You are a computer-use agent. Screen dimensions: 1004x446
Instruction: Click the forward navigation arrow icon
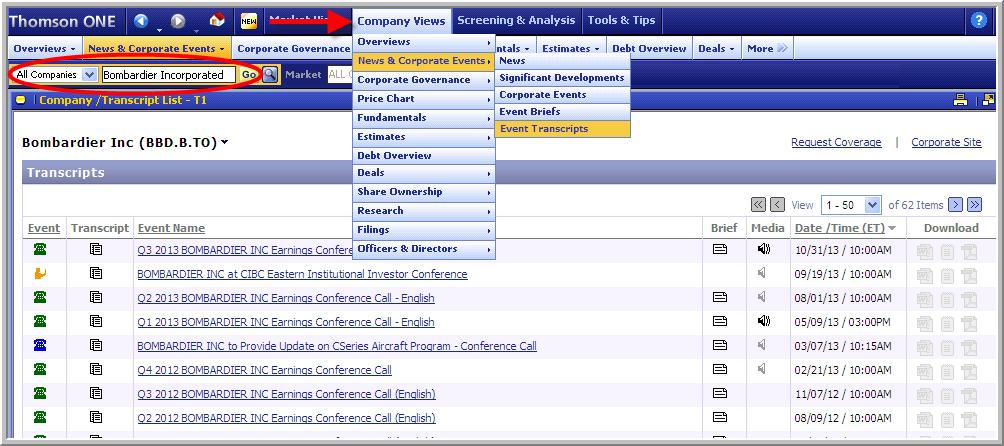pos(178,21)
